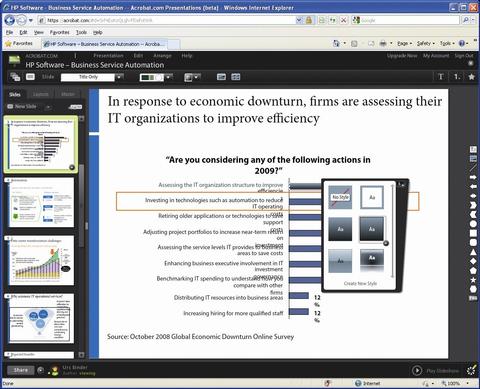Select the third slide thumbnail with chart
The width and height of the screenshot is (480, 389).
coord(41,261)
